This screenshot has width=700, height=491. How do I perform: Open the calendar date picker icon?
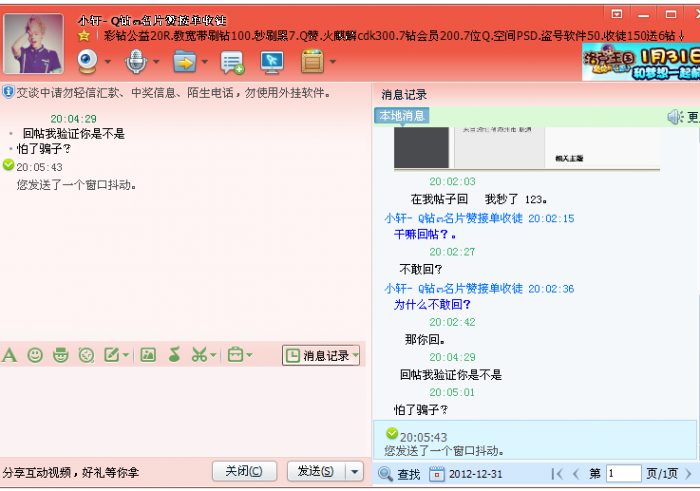(x=437, y=474)
